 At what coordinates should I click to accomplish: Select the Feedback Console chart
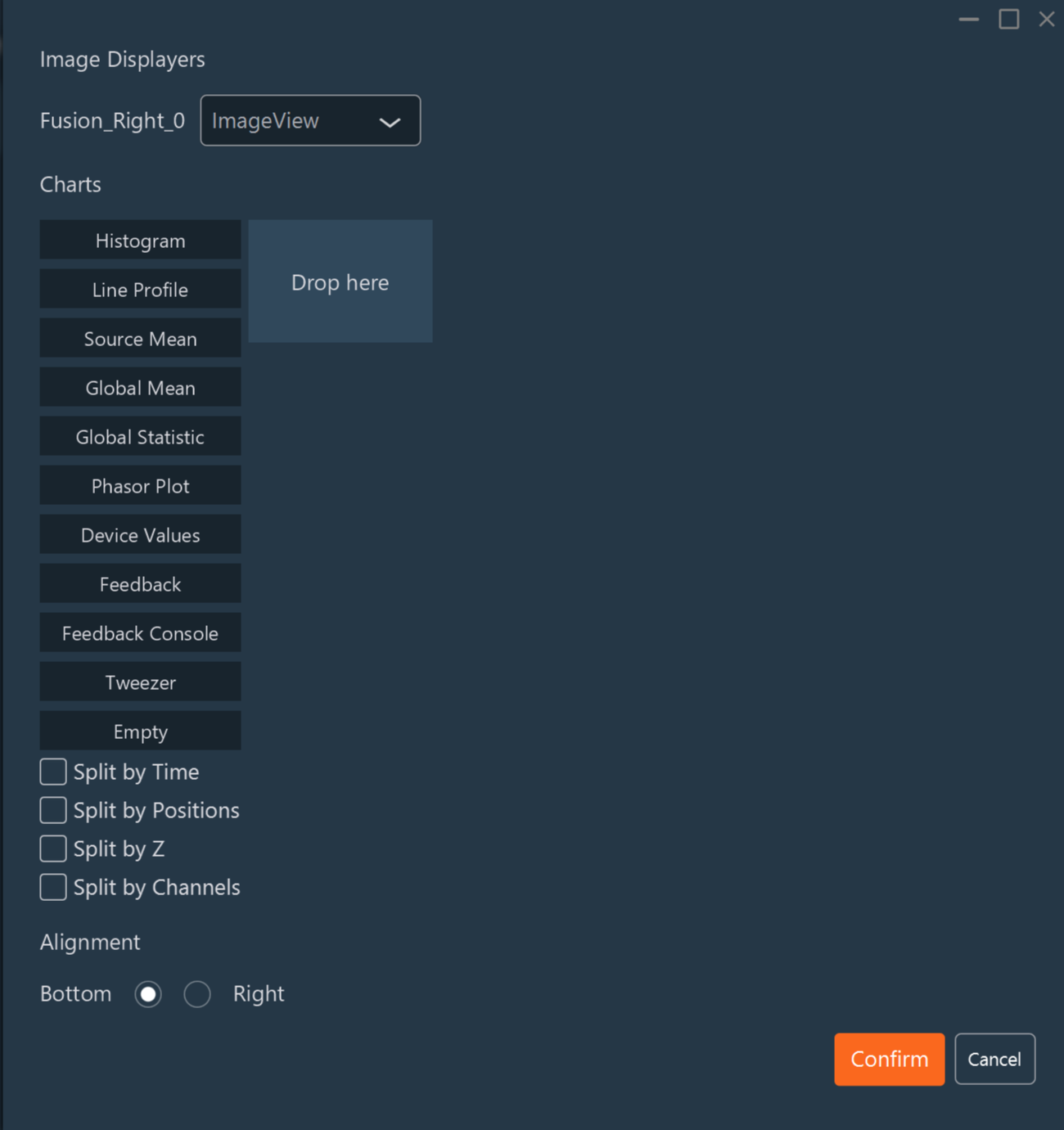[x=140, y=633]
